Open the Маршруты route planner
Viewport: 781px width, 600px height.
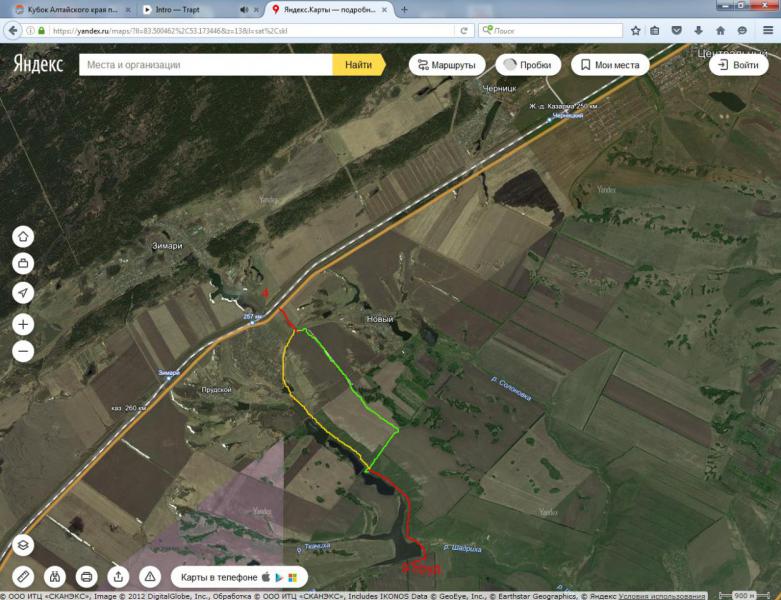point(447,65)
